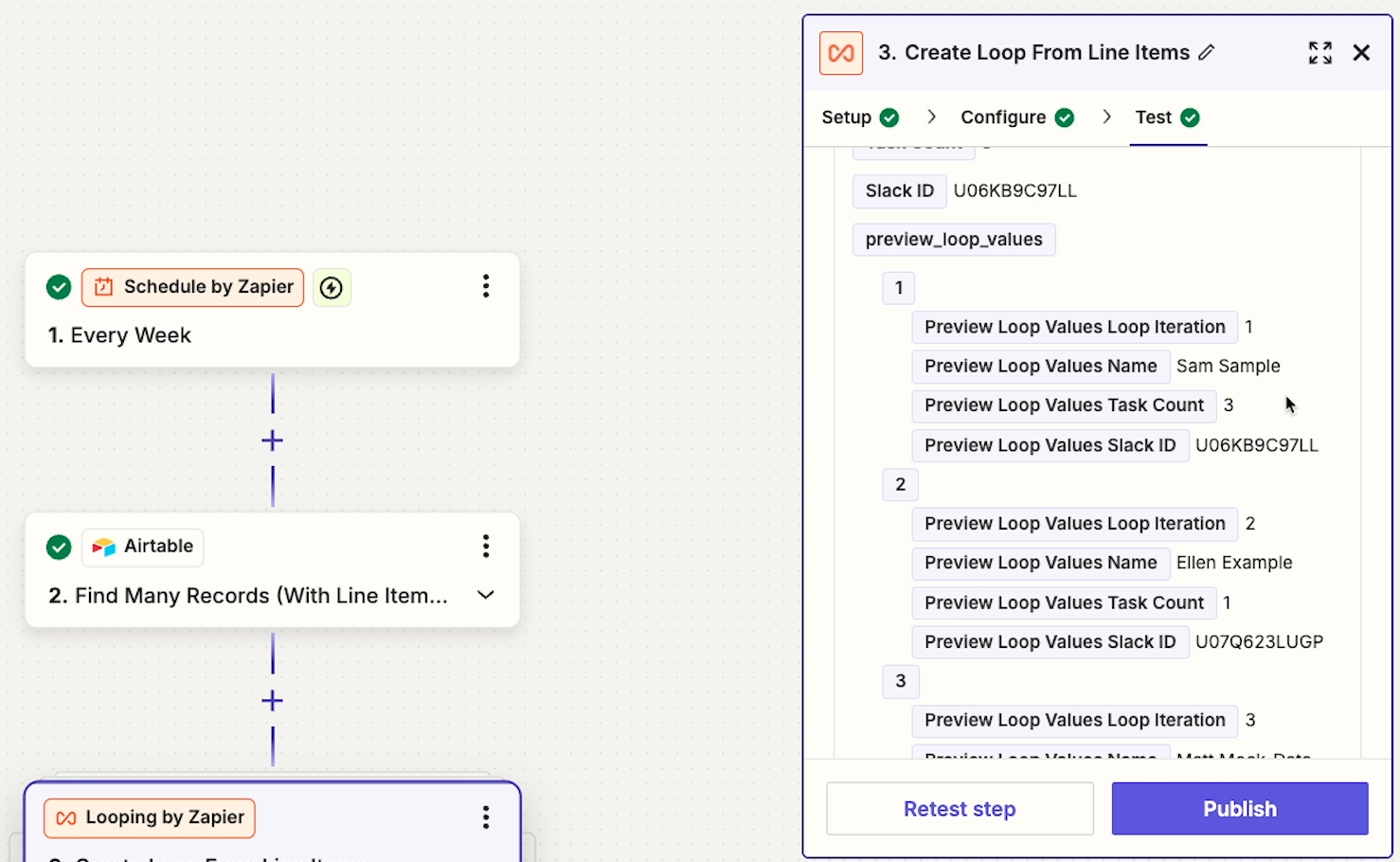
Task: Click the Publish button
Action: click(1240, 809)
